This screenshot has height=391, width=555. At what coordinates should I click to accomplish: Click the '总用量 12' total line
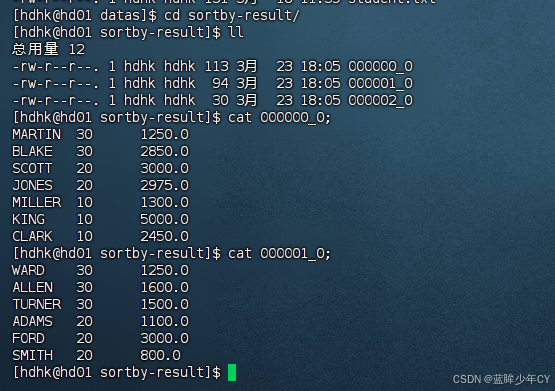(48, 49)
